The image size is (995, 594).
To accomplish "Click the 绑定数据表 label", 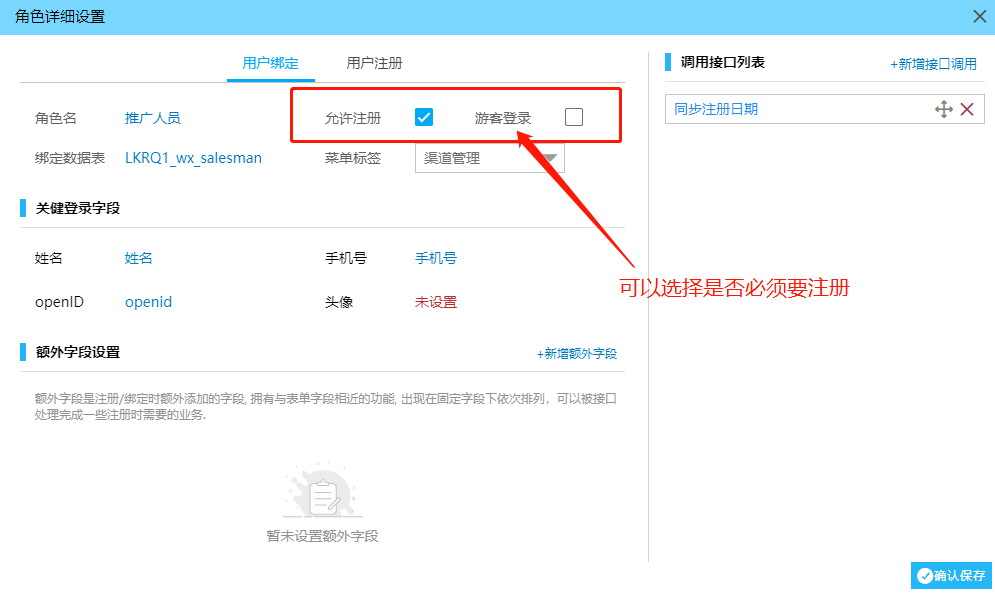I will pyautogui.click(x=70, y=158).
